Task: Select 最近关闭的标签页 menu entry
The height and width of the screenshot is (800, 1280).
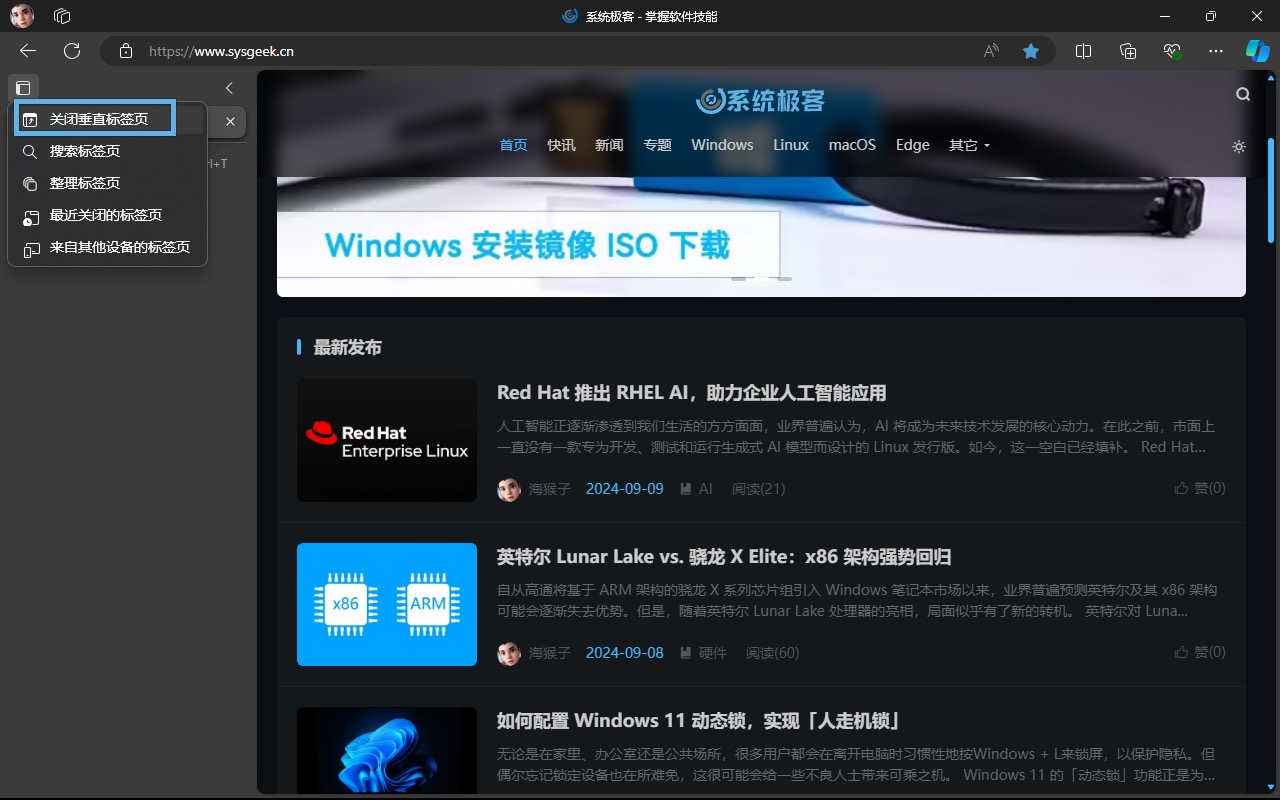Action: tap(107, 215)
